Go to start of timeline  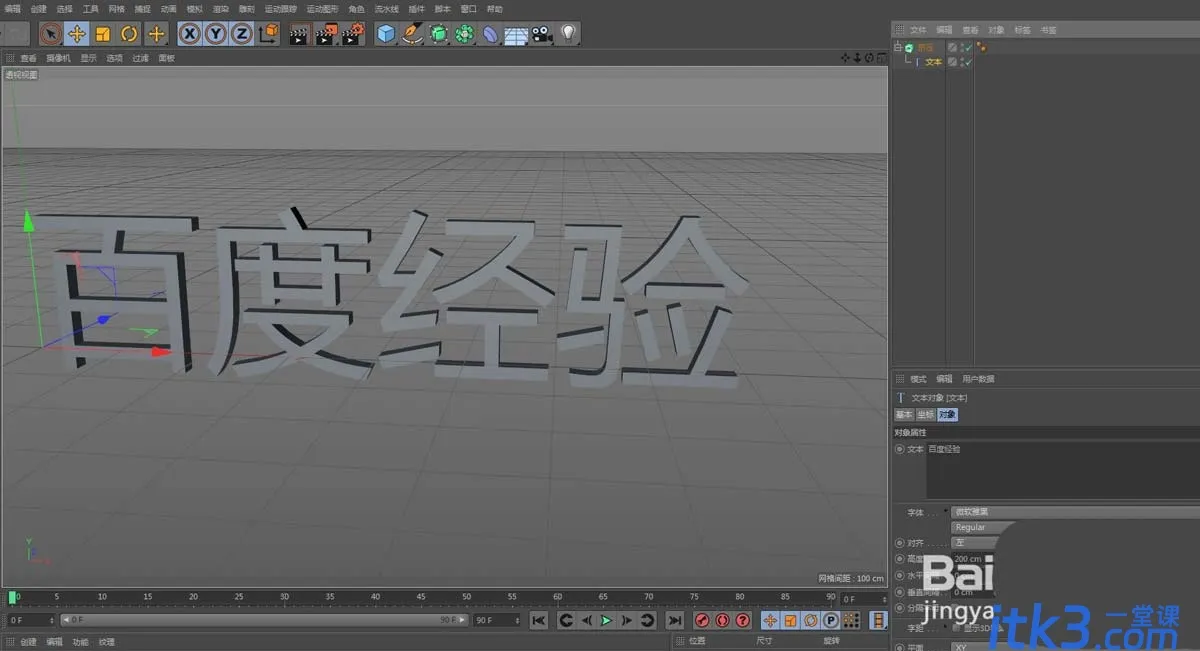click(539, 620)
